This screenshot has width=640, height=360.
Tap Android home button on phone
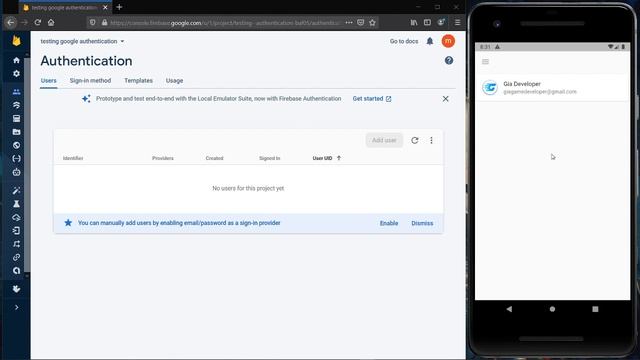coord(552,309)
